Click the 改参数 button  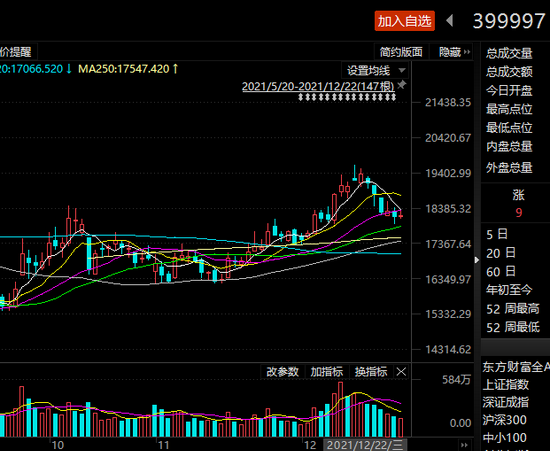point(282,372)
